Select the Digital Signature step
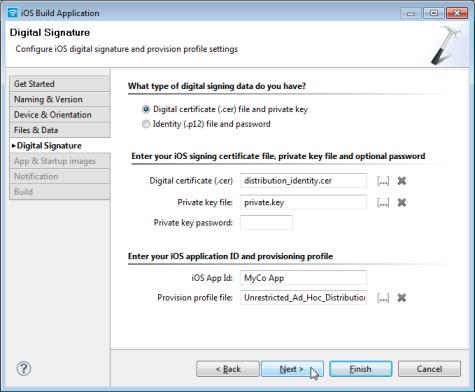Viewport: 475px width, 392px height. tap(60, 146)
